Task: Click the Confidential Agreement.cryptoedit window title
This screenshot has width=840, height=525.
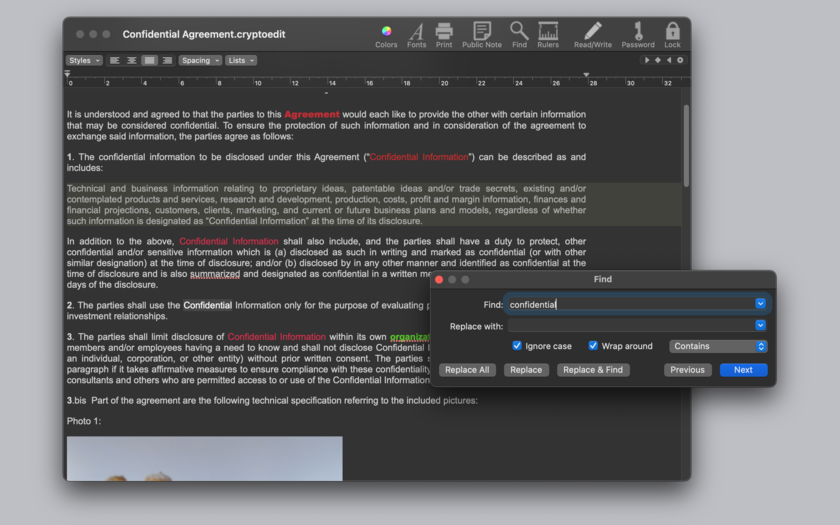Action: (x=204, y=34)
